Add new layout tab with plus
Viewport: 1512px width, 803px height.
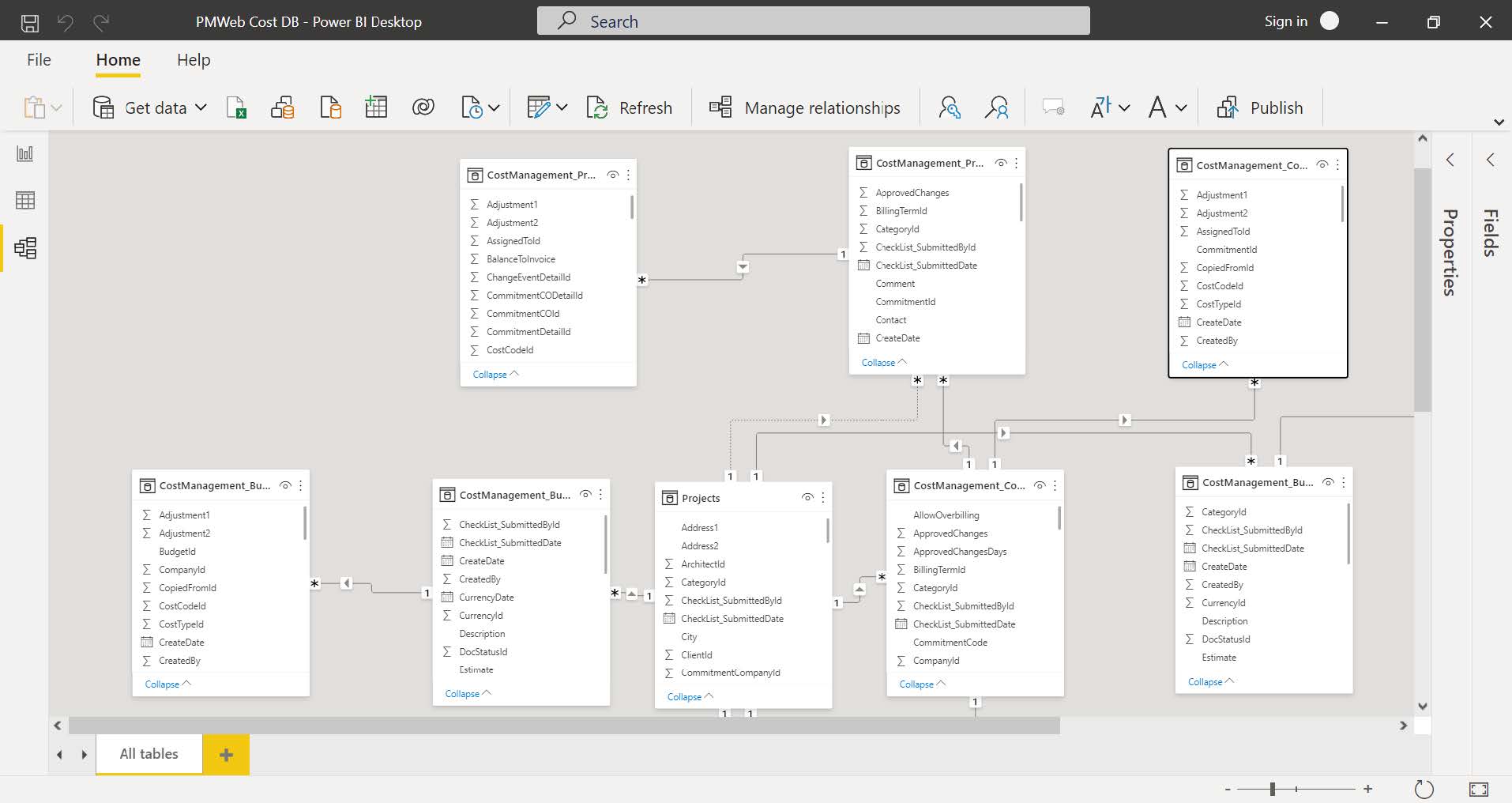[x=226, y=755]
